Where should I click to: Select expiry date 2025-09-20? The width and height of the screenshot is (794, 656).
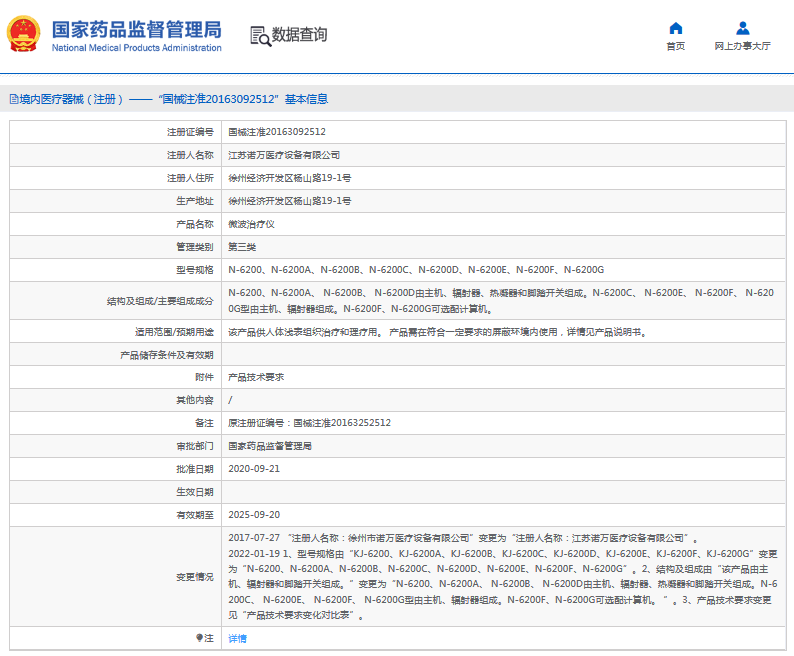click(x=254, y=515)
